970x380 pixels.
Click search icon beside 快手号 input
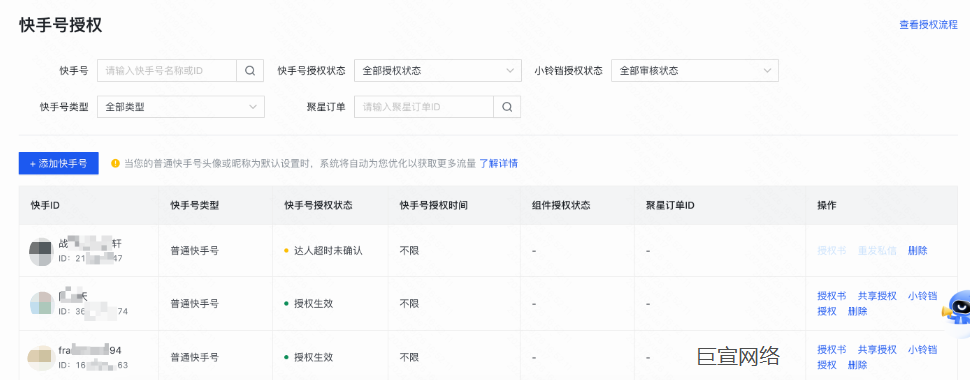tap(250, 71)
